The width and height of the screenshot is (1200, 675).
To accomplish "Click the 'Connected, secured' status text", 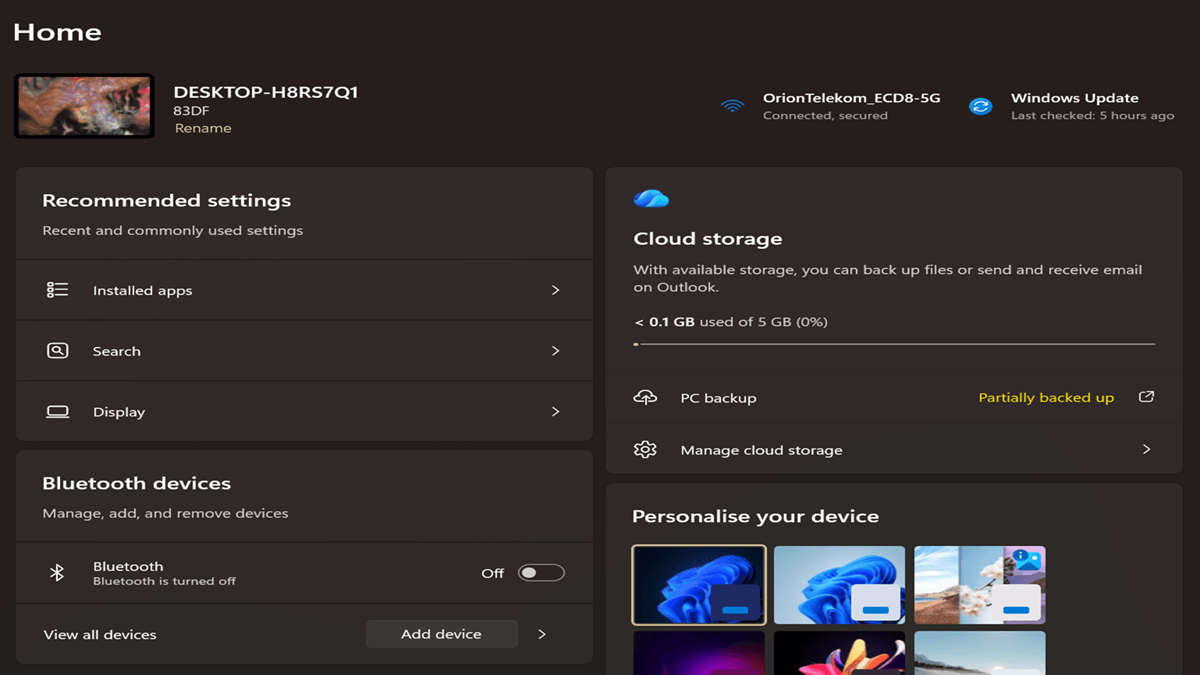I will [825, 116].
